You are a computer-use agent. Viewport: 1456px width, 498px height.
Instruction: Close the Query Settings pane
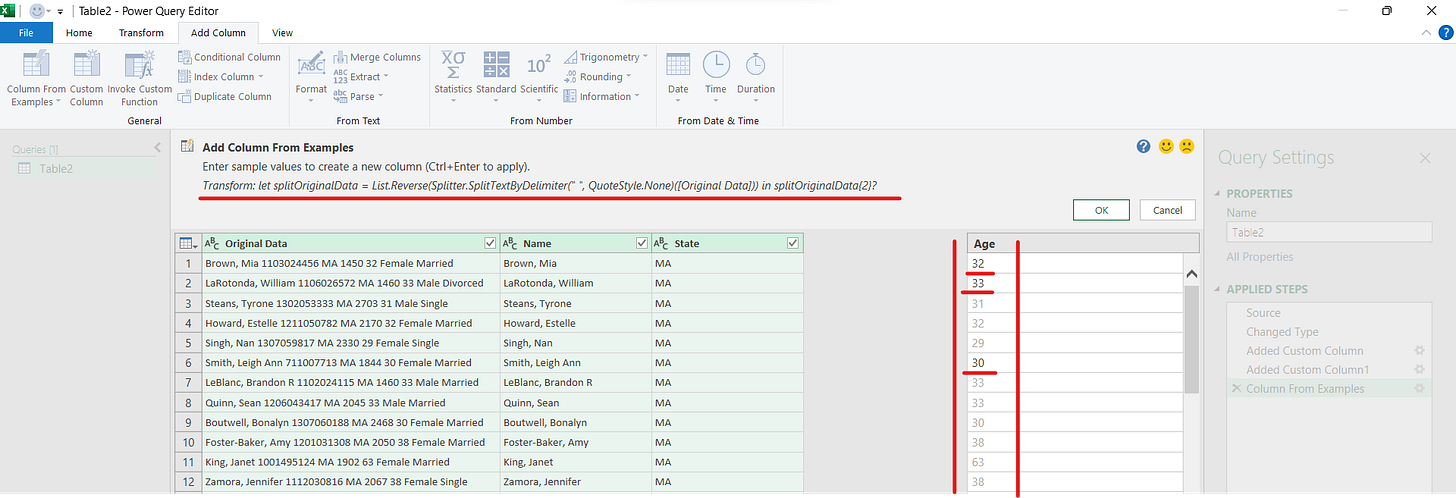pyautogui.click(x=1425, y=158)
